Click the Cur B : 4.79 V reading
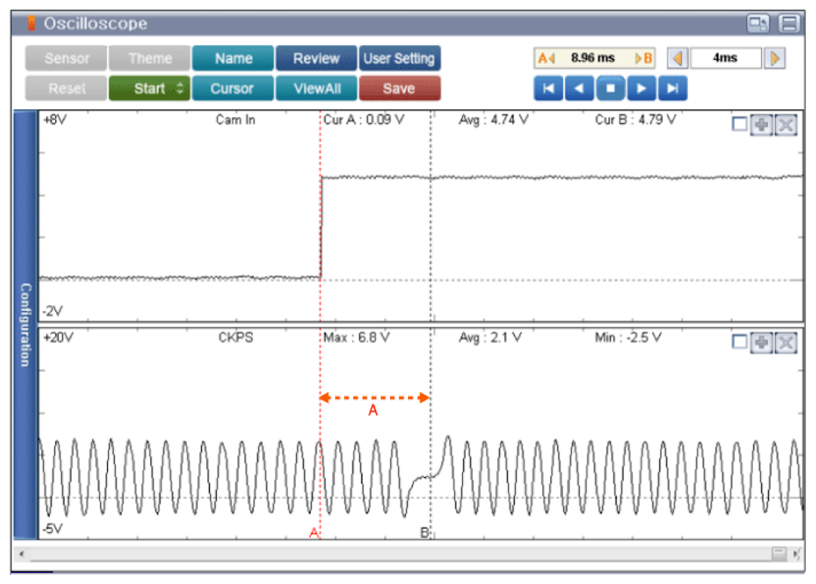This screenshot has width=816, height=584. [635, 120]
